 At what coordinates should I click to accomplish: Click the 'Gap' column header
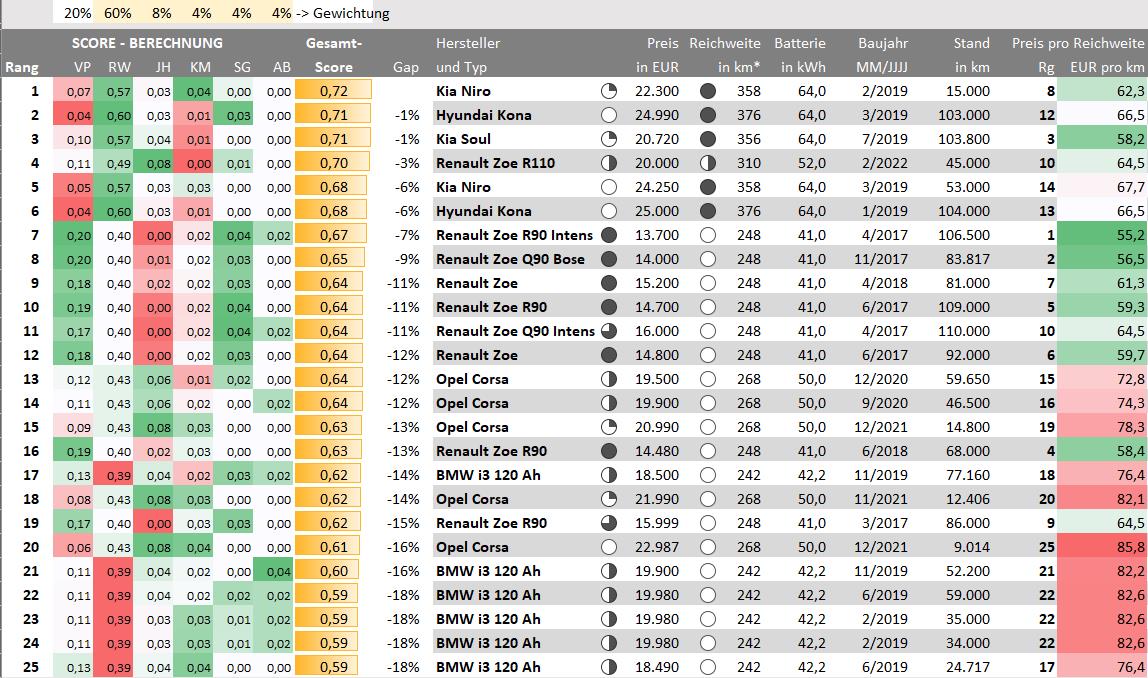tap(406, 67)
